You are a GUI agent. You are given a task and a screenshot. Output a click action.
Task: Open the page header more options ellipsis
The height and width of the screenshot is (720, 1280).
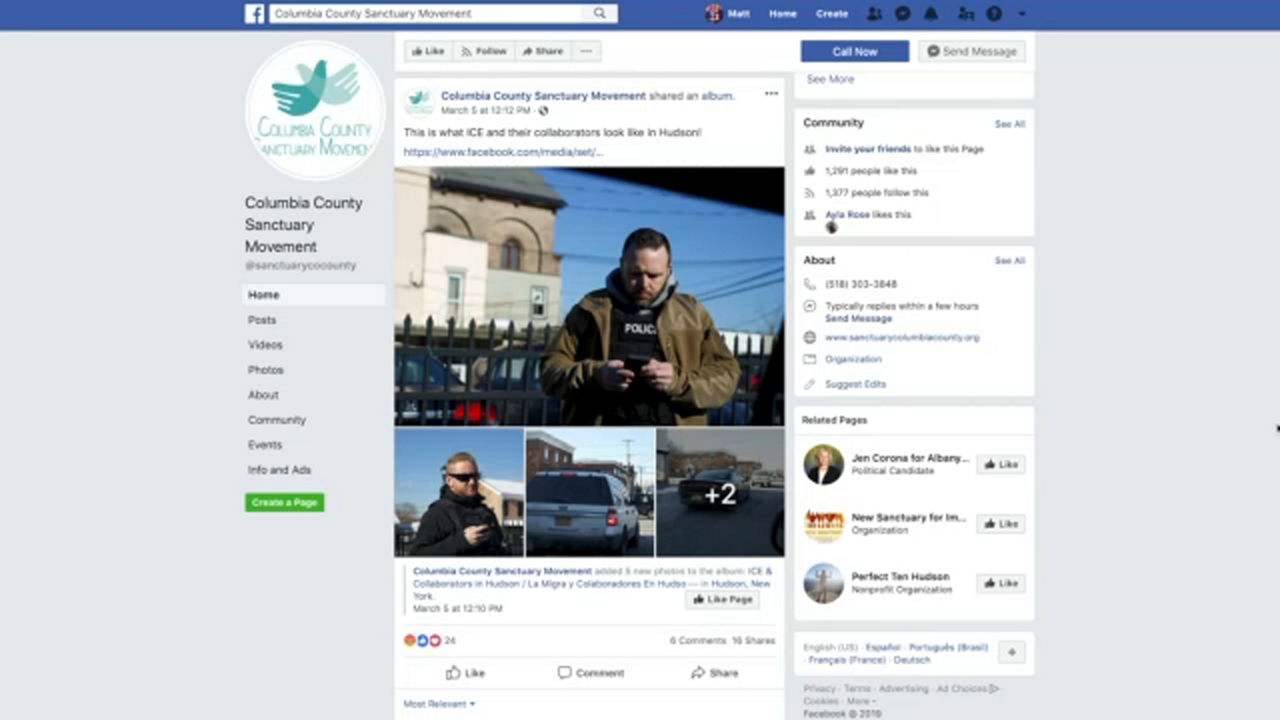(586, 51)
